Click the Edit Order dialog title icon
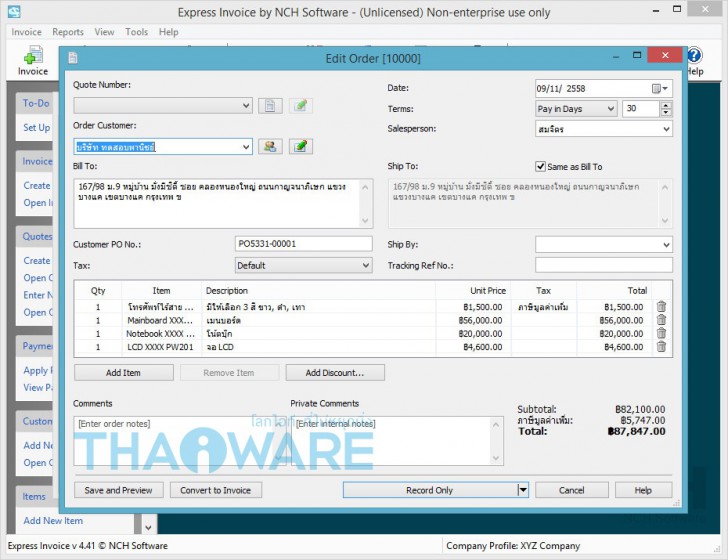Image resolution: width=728 pixels, height=560 pixels. pyautogui.click(x=73, y=58)
